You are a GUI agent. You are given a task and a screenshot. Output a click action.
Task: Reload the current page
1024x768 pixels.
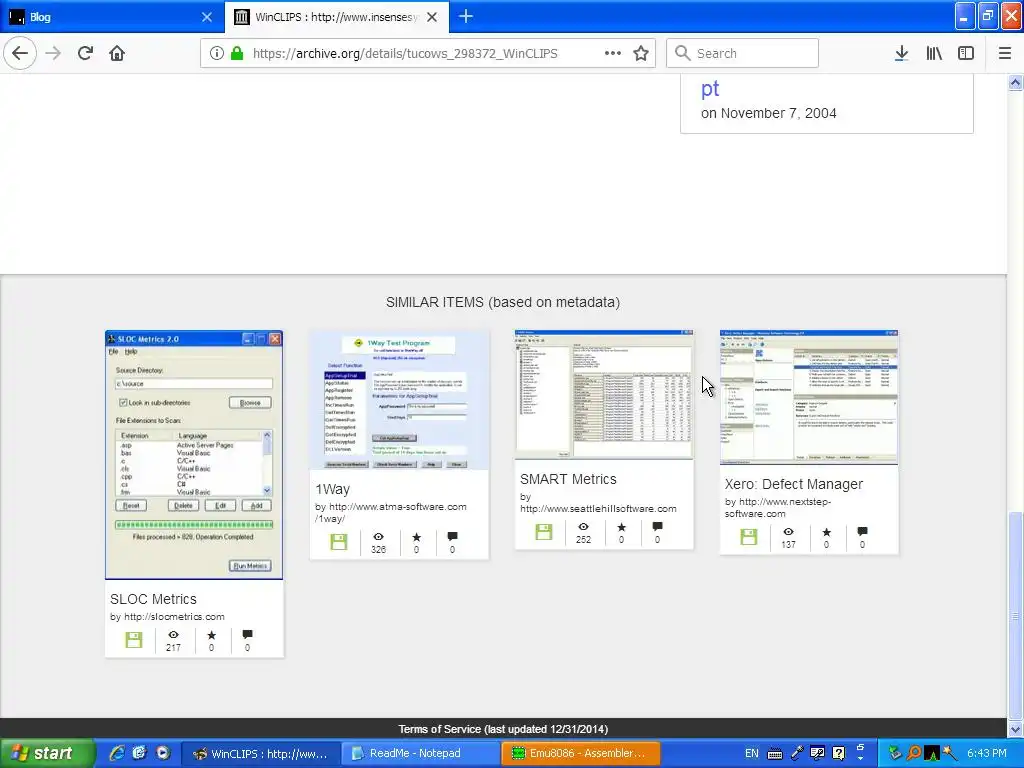click(x=86, y=53)
